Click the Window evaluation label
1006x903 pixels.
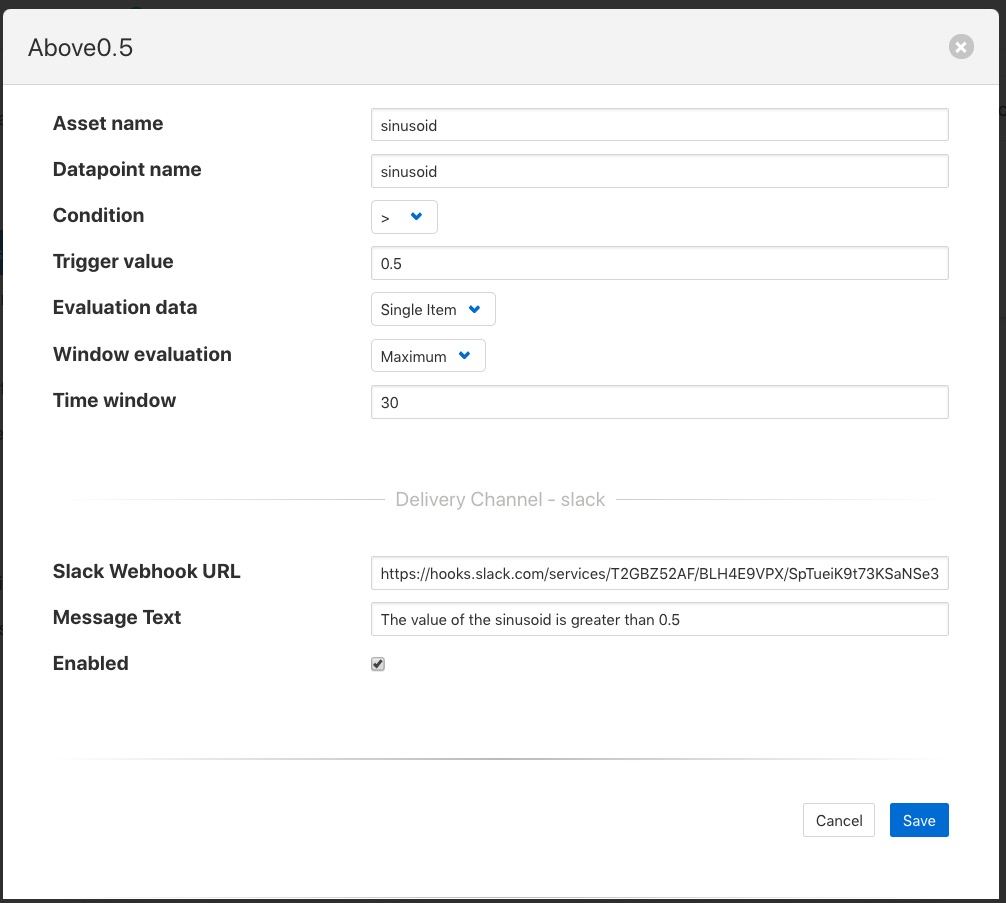(142, 354)
